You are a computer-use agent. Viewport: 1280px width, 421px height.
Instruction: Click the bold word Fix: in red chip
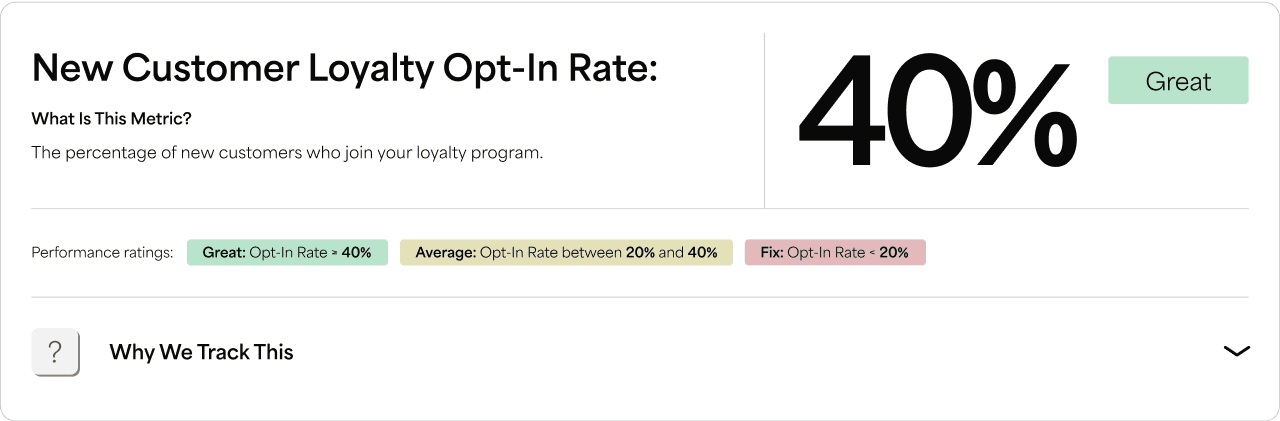coord(771,253)
